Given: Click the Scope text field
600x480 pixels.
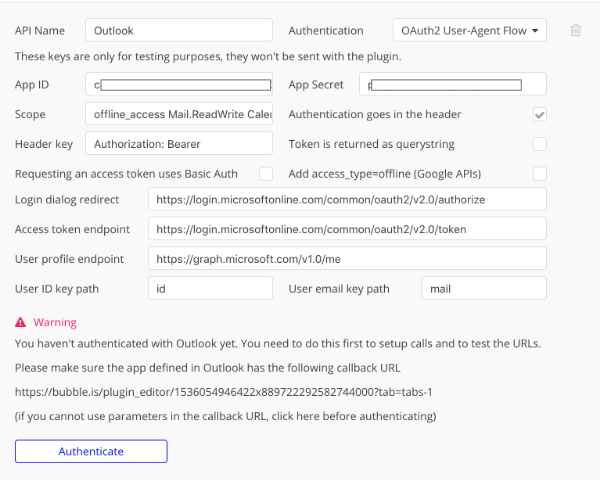Looking at the screenshot, I should click(x=179, y=115).
